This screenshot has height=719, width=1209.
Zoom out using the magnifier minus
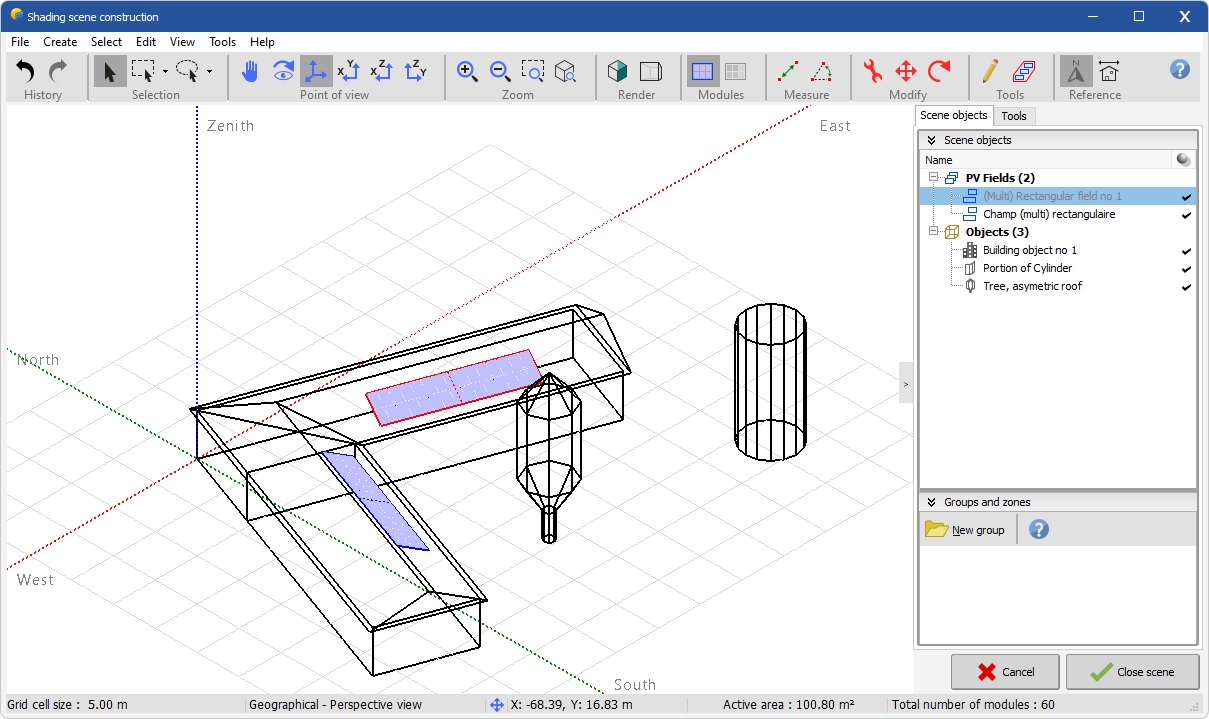[x=500, y=71]
